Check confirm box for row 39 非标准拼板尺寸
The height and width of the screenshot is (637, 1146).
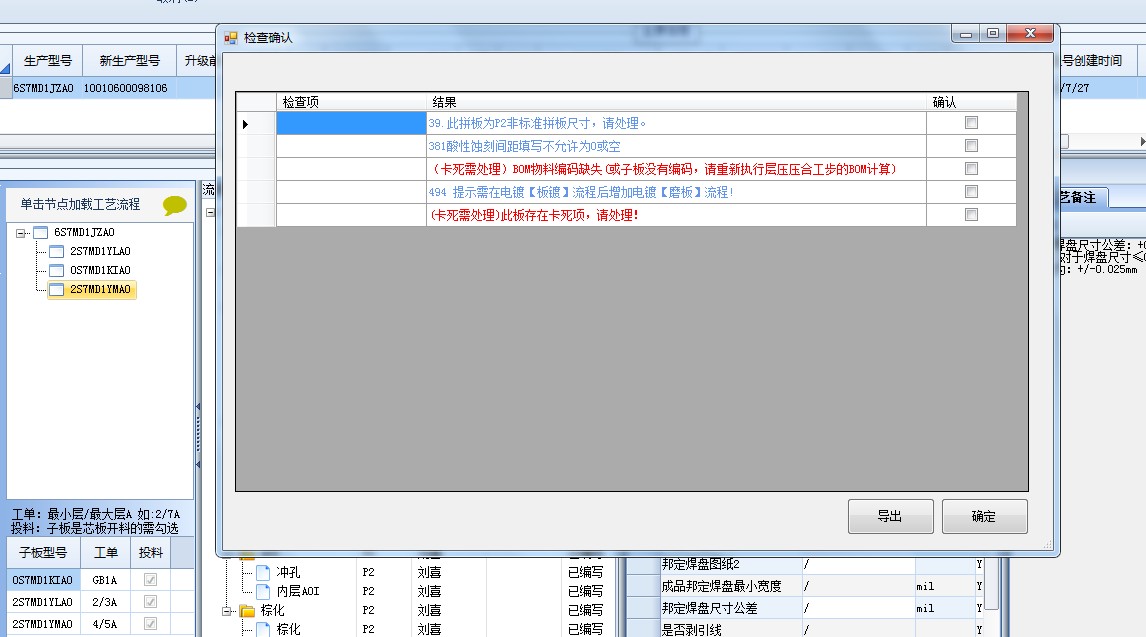(971, 123)
